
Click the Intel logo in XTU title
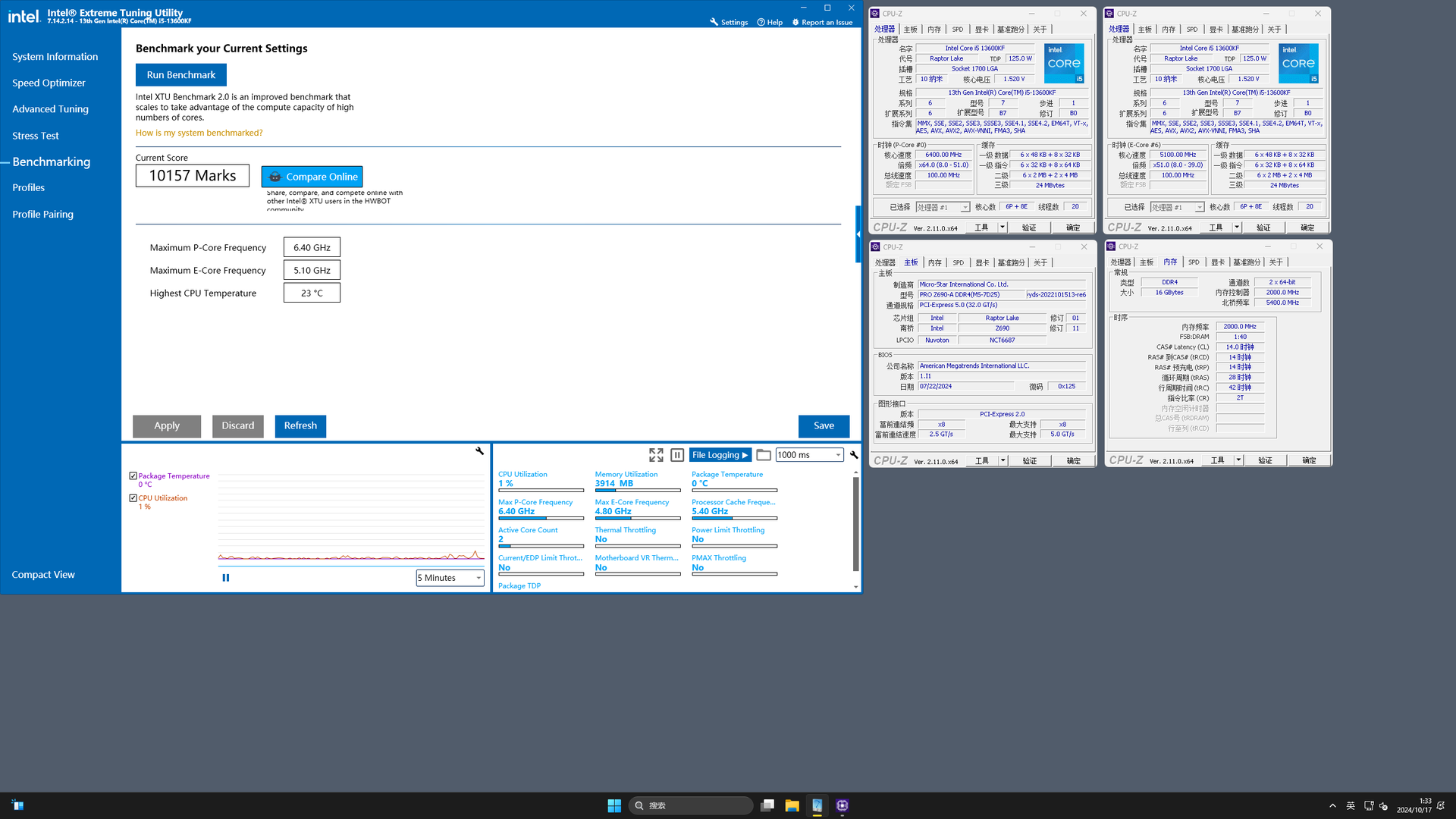[x=24, y=16]
